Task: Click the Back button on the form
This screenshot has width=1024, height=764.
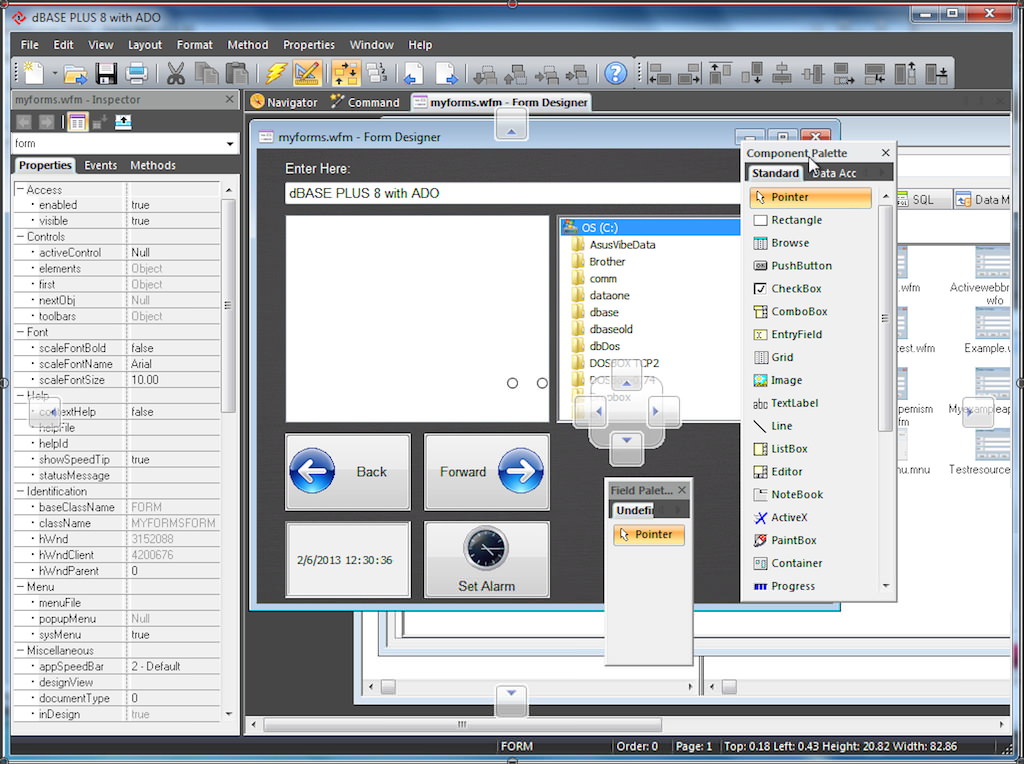Action: (348, 471)
